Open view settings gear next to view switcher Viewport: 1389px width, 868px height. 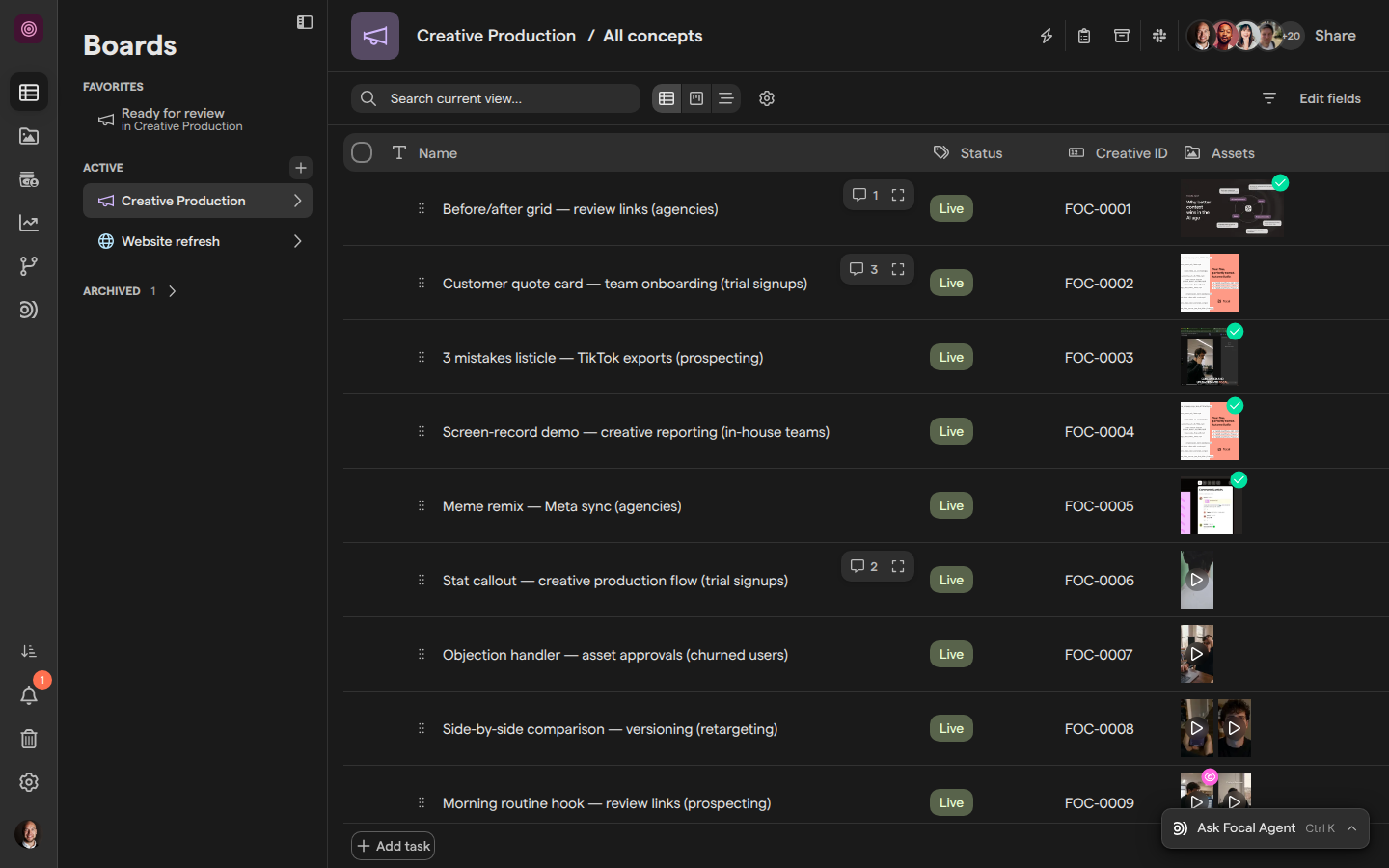pyautogui.click(x=767, y=98)
